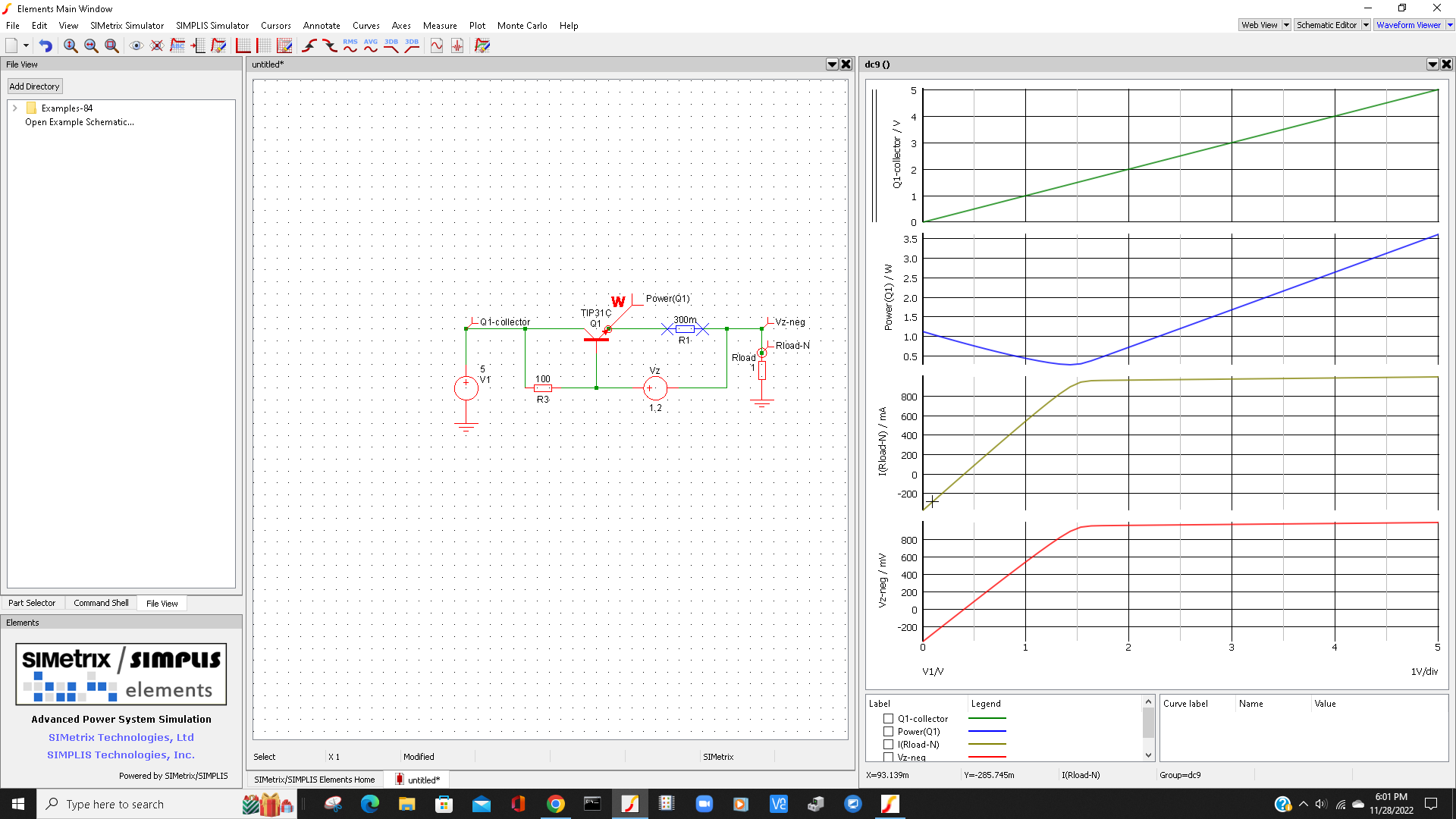
Task: Click the hide curves crossed-eye icon
Action: click(x=157, y=45)
